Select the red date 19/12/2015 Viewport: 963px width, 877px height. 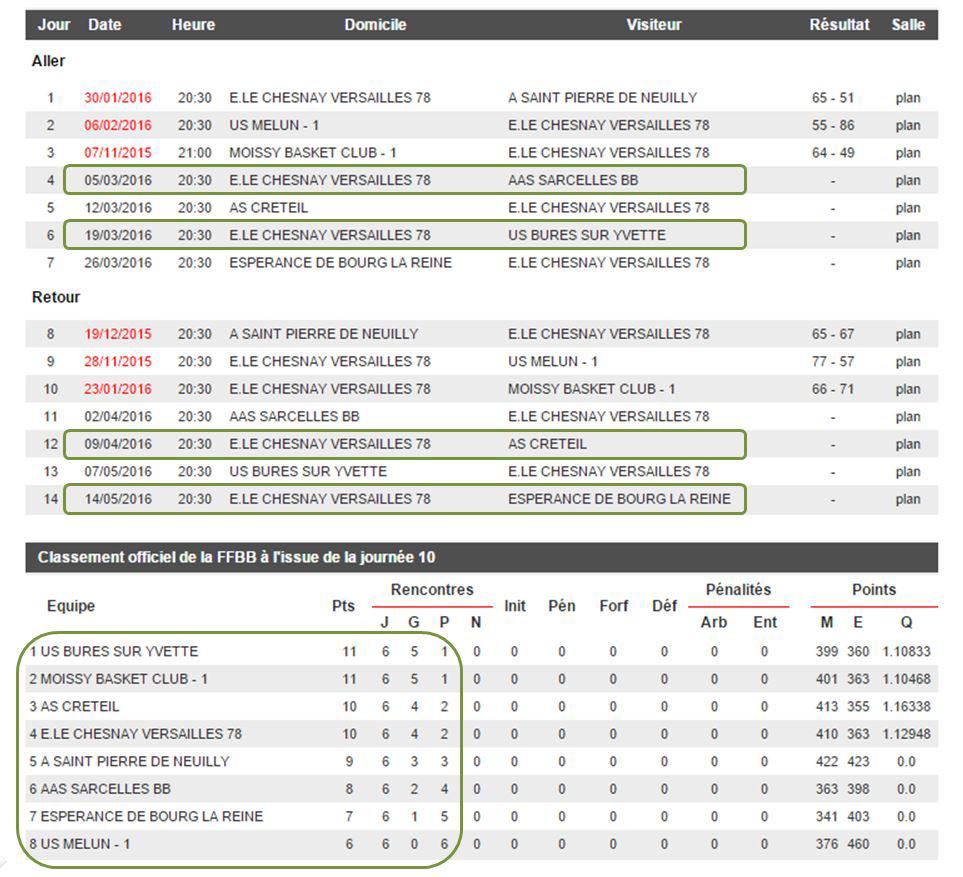118,334
